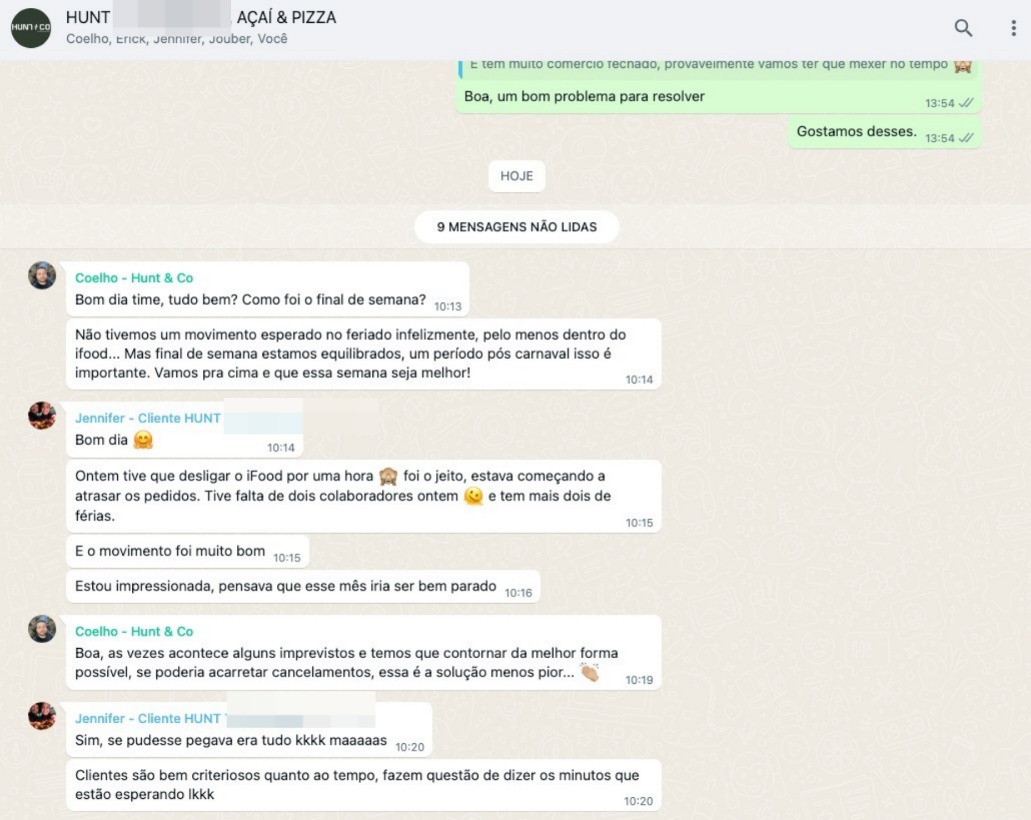Open Coelho's avatar beside the 10:13 message

click(42, 276)
